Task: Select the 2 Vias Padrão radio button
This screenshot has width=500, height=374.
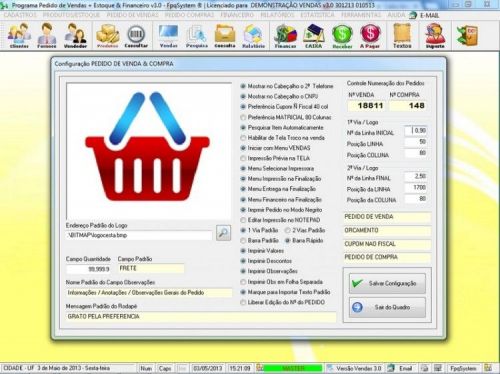Action: coord(287,230)
